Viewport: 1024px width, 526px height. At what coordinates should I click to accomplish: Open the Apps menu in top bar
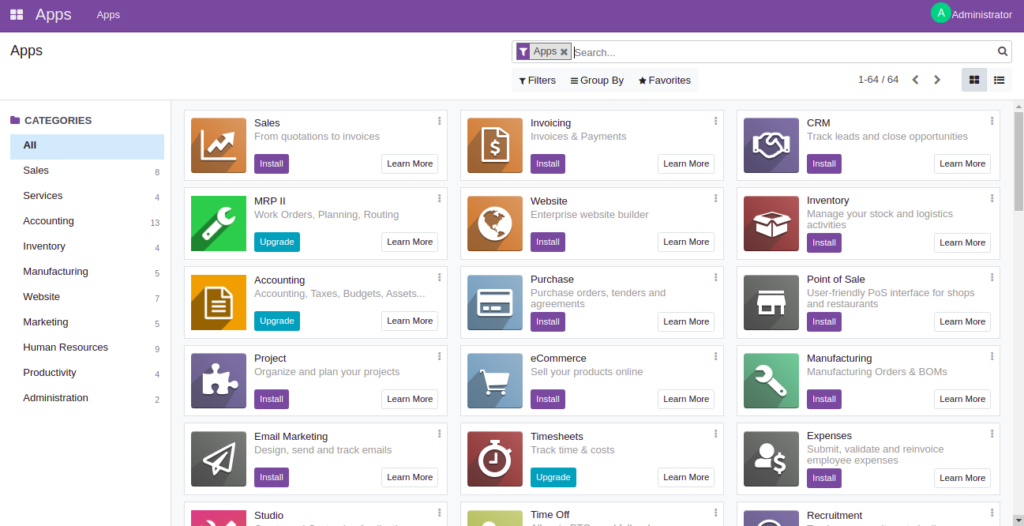[108, 14]
